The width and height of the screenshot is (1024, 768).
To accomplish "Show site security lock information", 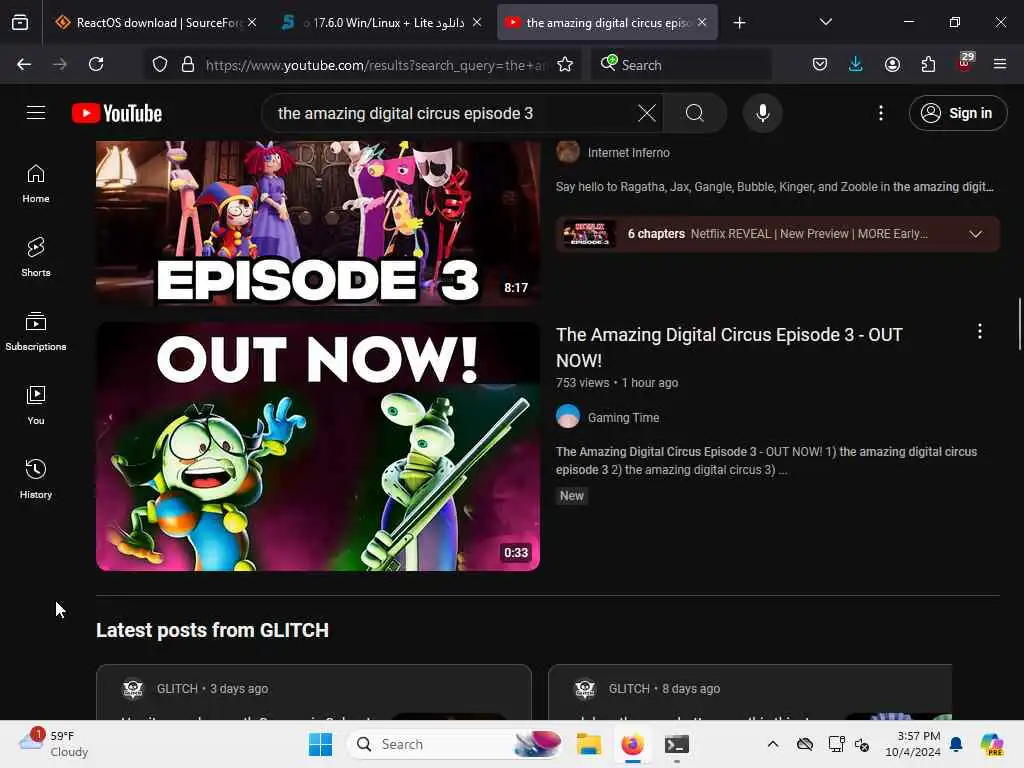I will click(188, 64).
